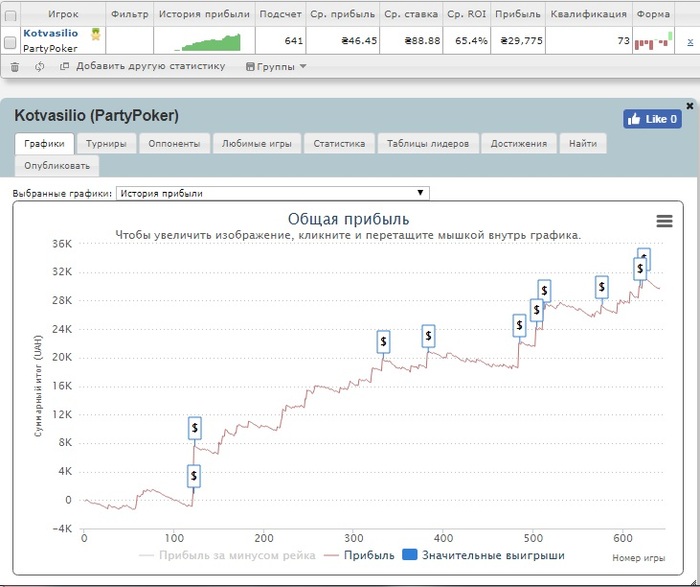Toggle Значительные выигрыши legend item
Screen dimensions: 700x587
(x=483, y=555)
